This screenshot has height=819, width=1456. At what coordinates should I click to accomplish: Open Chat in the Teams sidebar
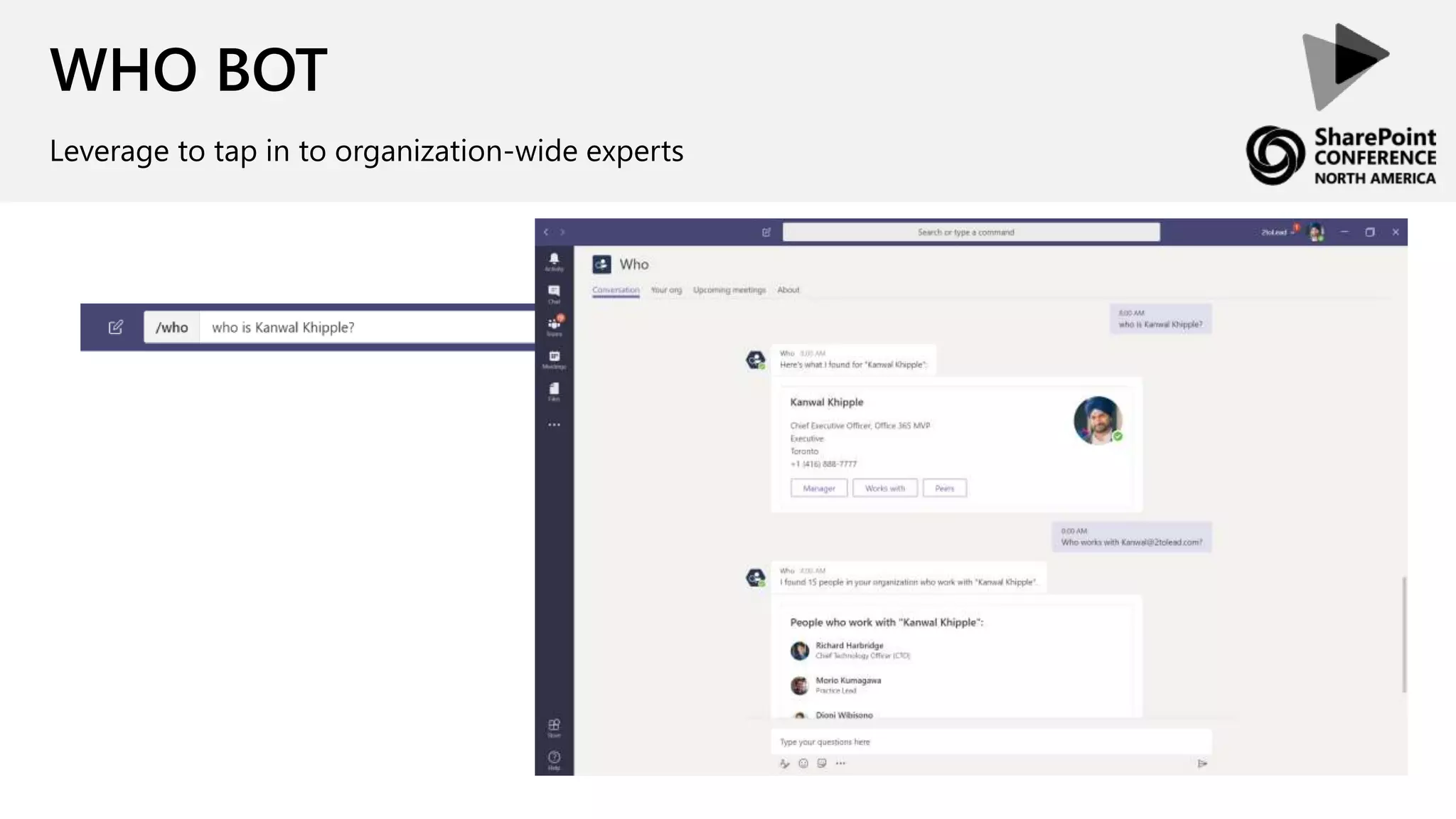pyautogui.click(x=554, y=294)
